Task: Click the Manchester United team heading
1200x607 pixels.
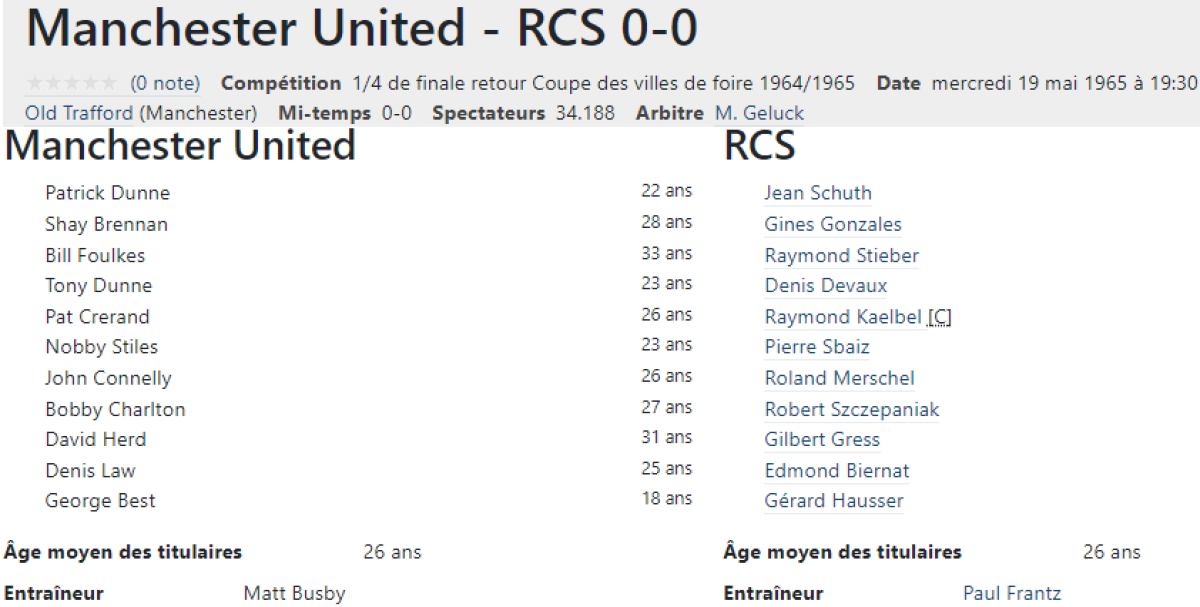Action: click(x=180, y=146)
